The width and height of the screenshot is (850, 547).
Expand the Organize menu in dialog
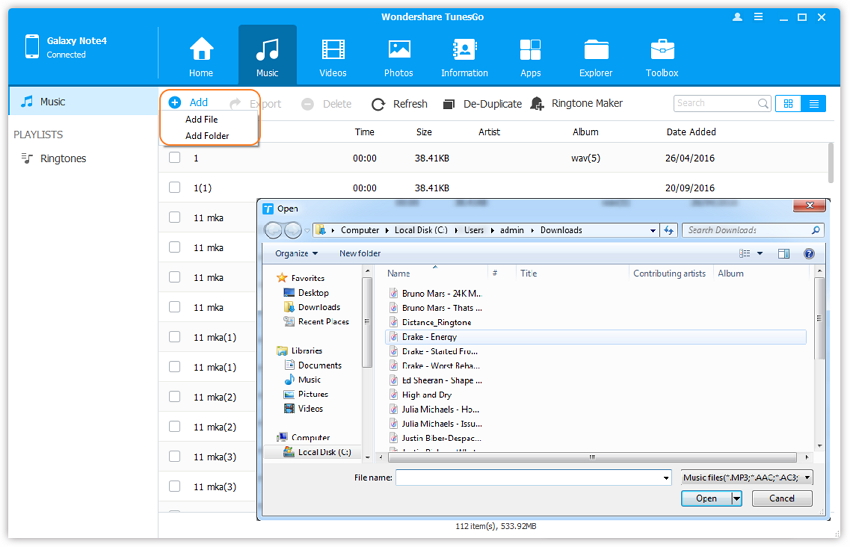[297, 254]
